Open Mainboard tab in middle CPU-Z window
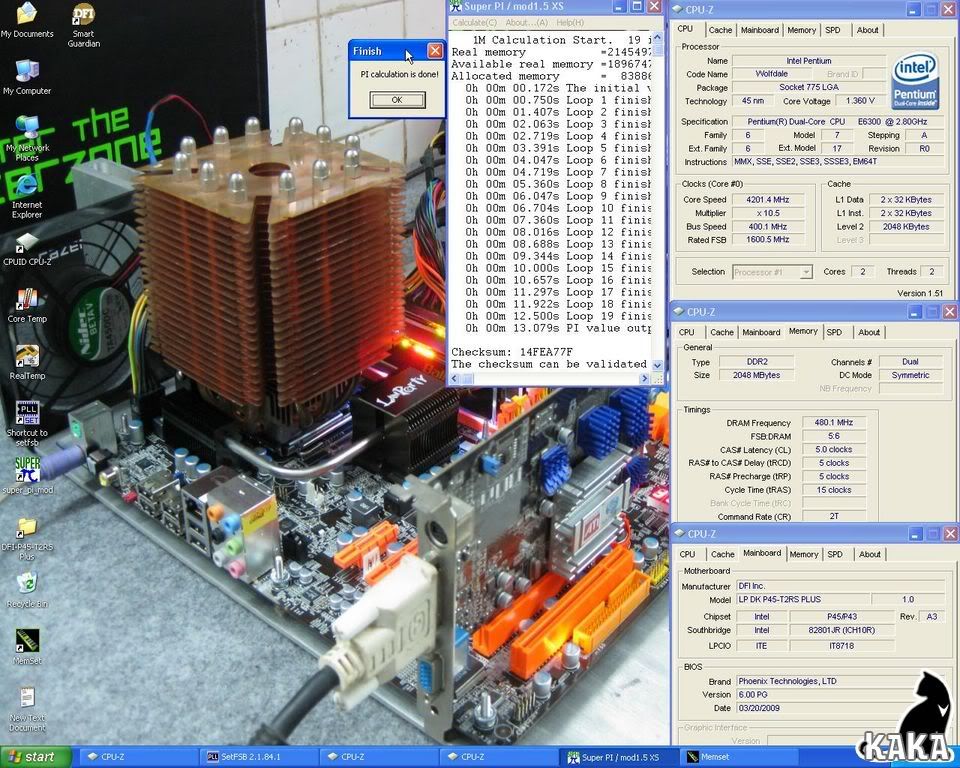This screenshot has width=960, height=768. 762,333
